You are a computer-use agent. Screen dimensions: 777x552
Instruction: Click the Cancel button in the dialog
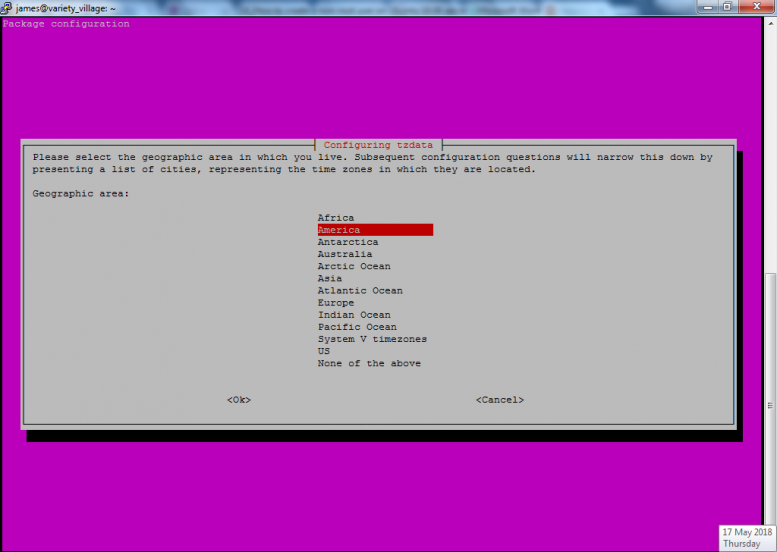[x=500, y=400]
